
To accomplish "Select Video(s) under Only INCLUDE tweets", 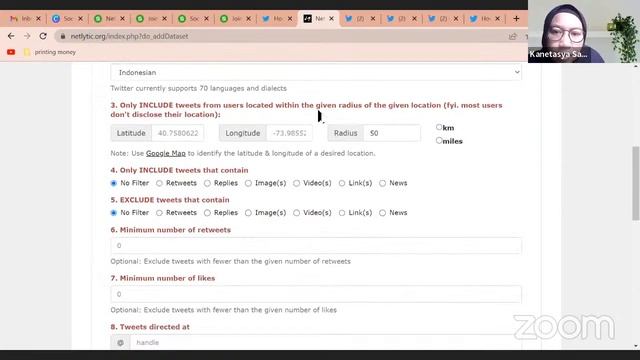I will point(296,183).
